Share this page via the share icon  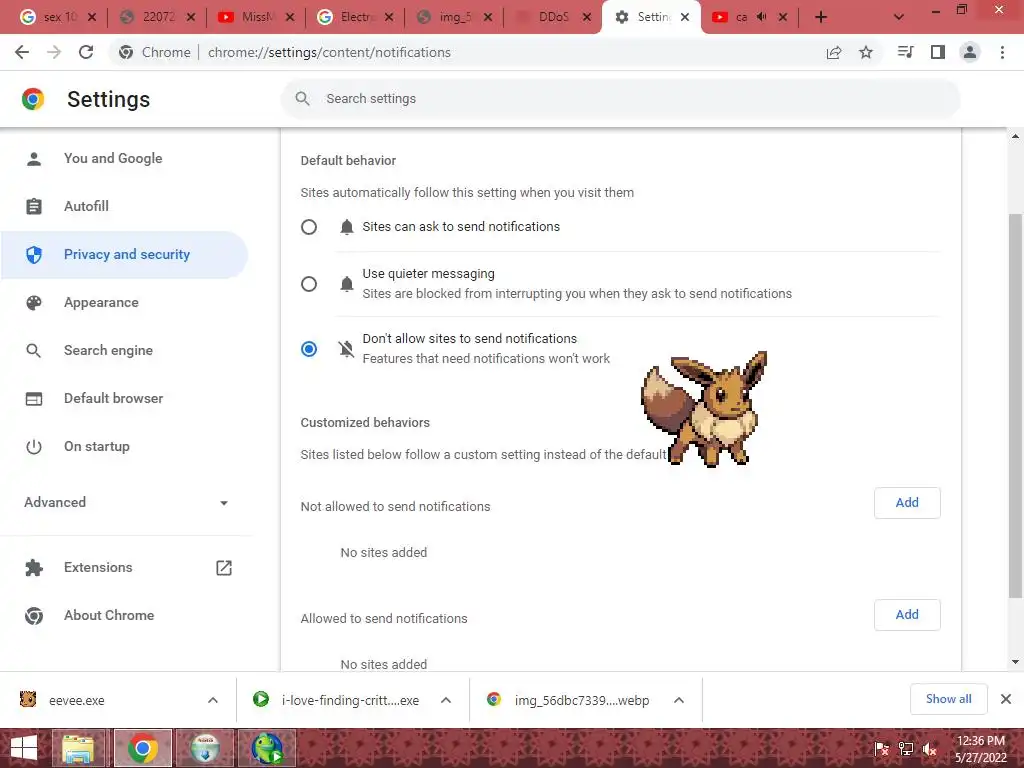tap(833, 52)
